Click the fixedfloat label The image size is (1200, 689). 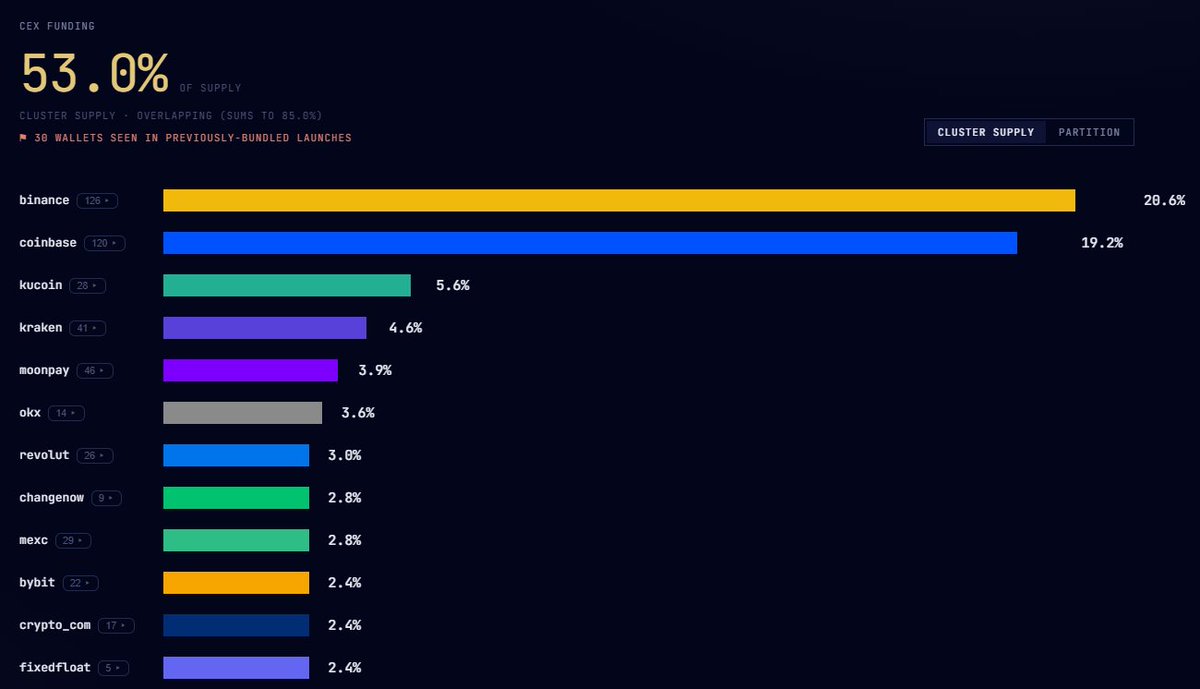coord(56,668)
